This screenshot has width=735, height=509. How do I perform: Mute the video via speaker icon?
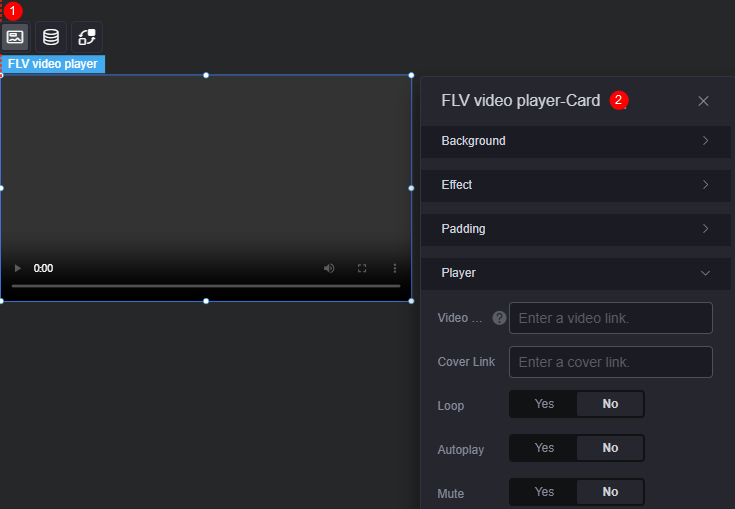(329, 268)
